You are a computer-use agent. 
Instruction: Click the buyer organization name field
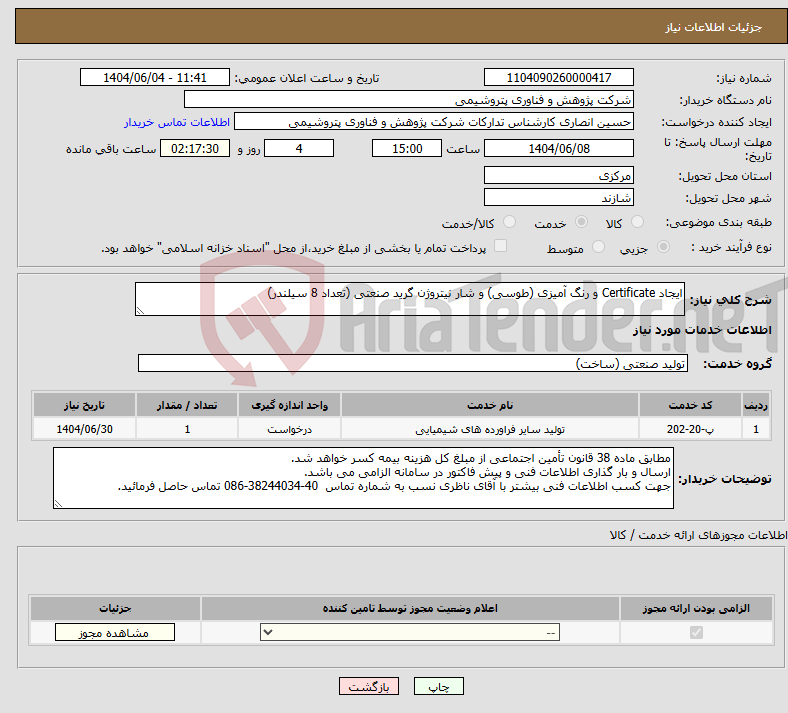pos(409,99)
